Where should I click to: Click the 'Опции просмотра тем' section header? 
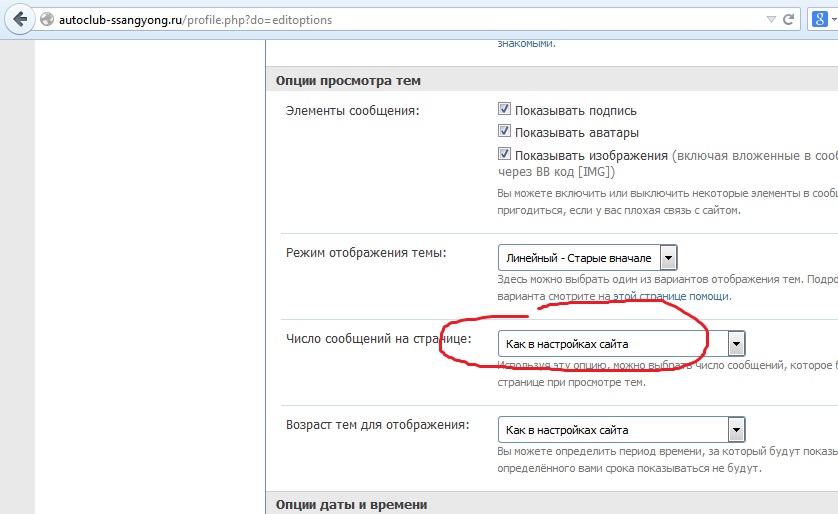348,81
